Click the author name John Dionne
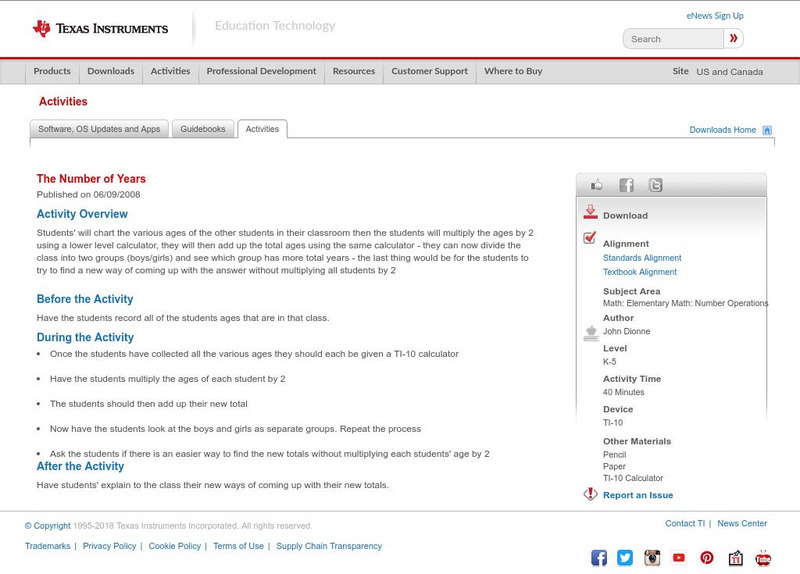This screenshot has width=800, height=574. coord(627,331)
